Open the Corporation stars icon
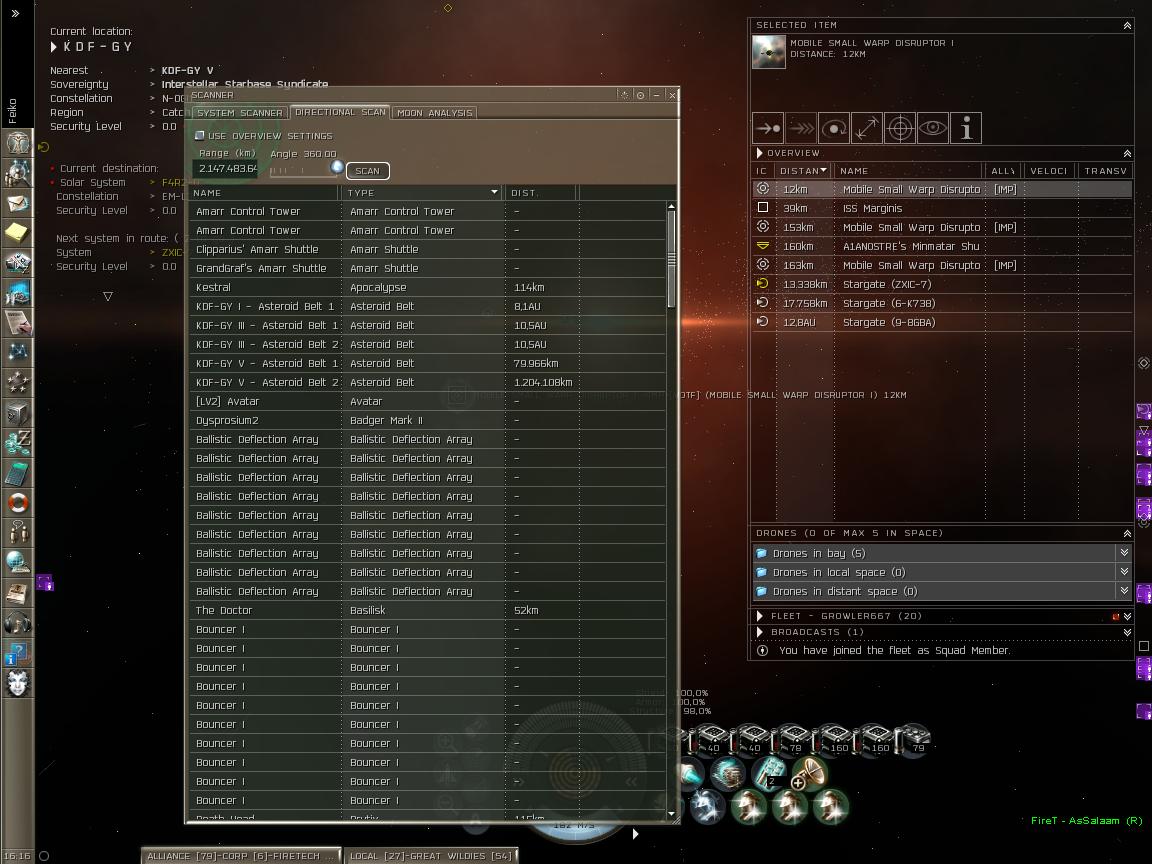This screenshot has height=864, width=1152. 17,384
